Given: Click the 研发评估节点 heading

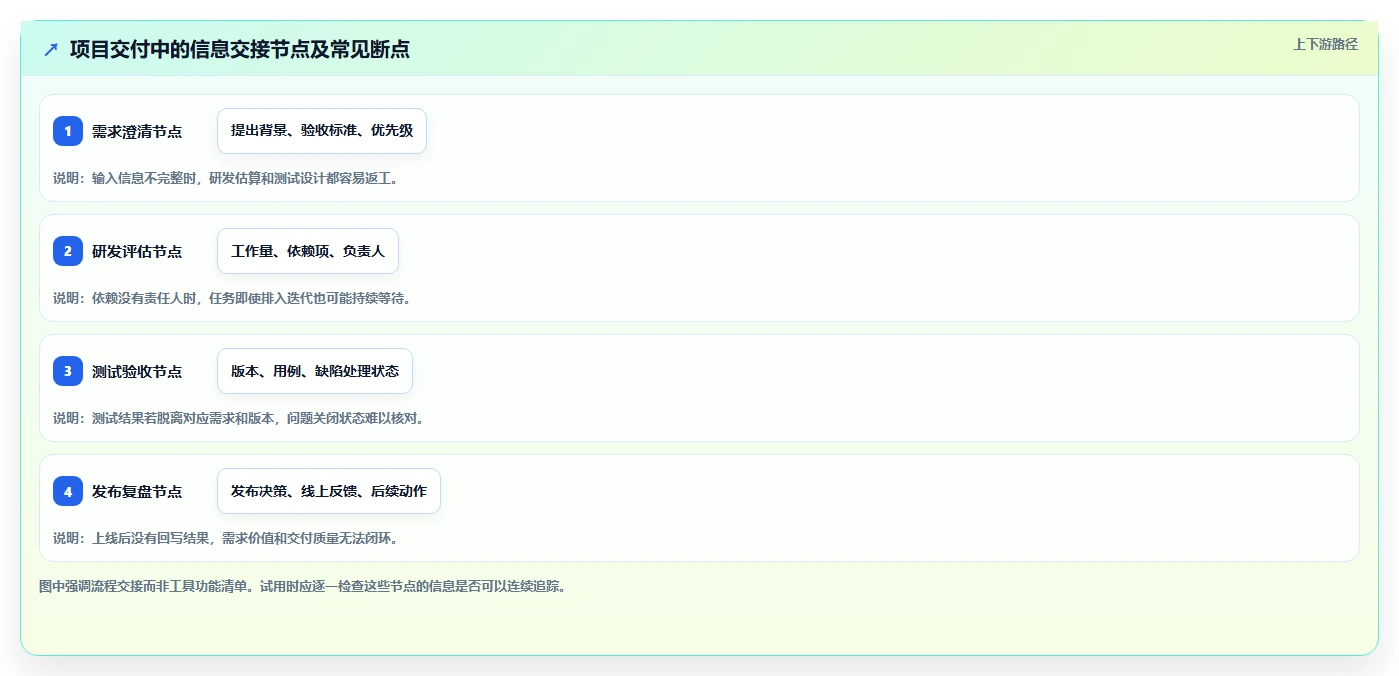Looking at the screenshot, I should click(x=137, y=251).
